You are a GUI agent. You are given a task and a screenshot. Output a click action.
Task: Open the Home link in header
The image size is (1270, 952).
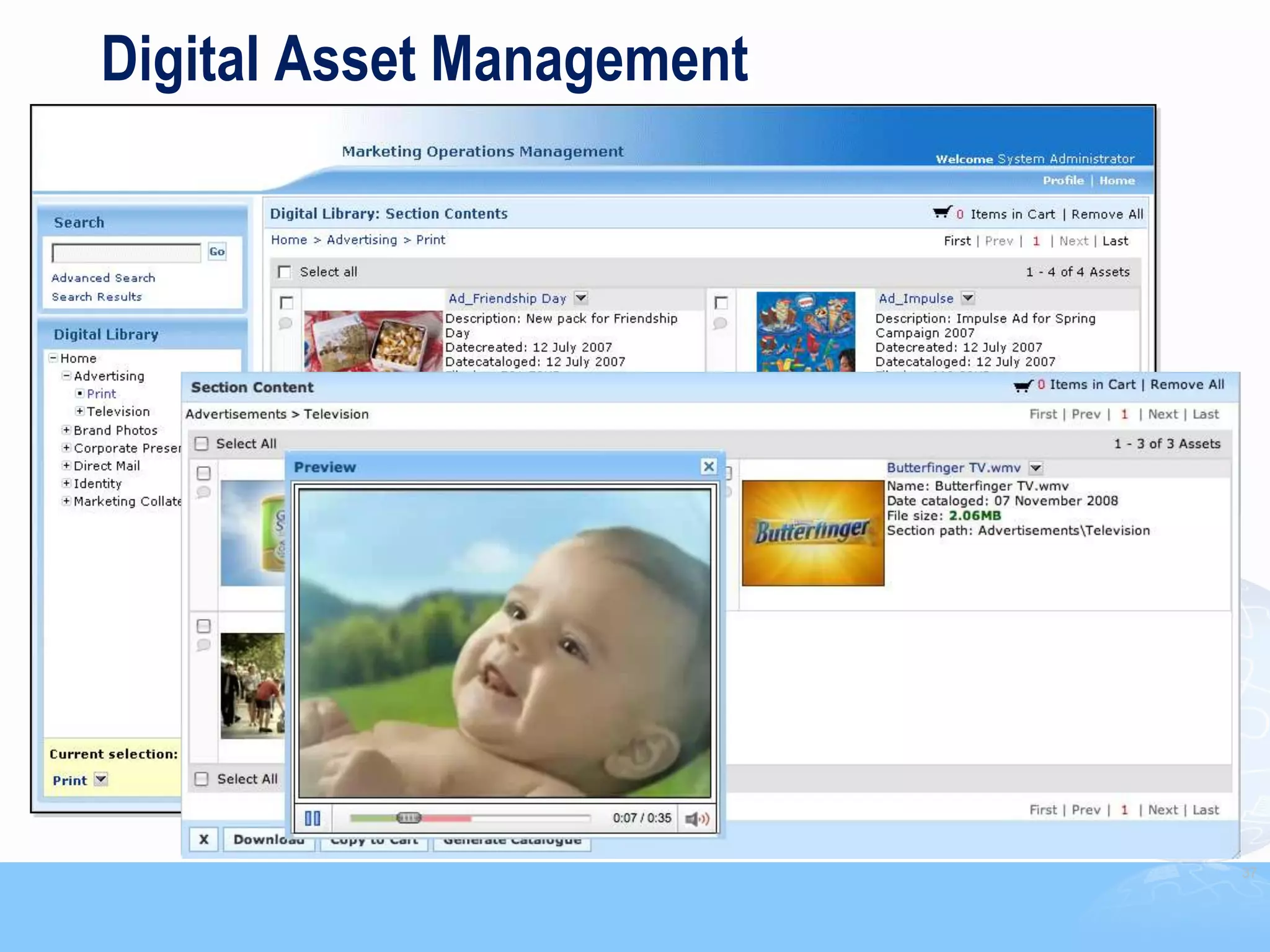click(x=1117, y=180)
